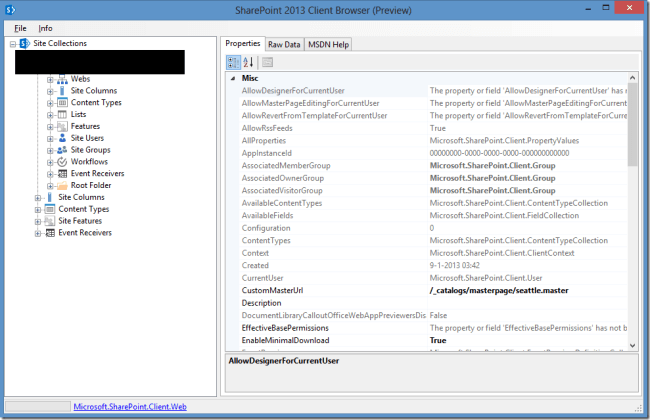The width and height of the screenshot is (650, 420).
Task: Click the Workflows checkmark icon
Action: 62,162
